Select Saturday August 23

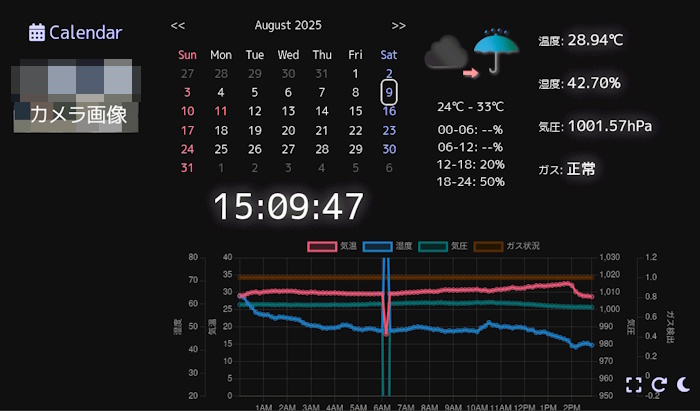[389, 130]
